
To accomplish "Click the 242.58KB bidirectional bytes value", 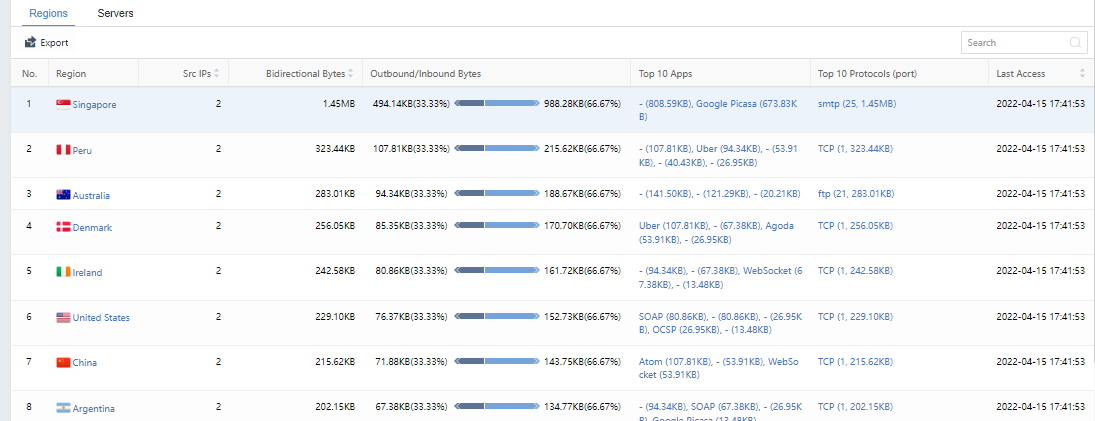I will tap(335, 270).
